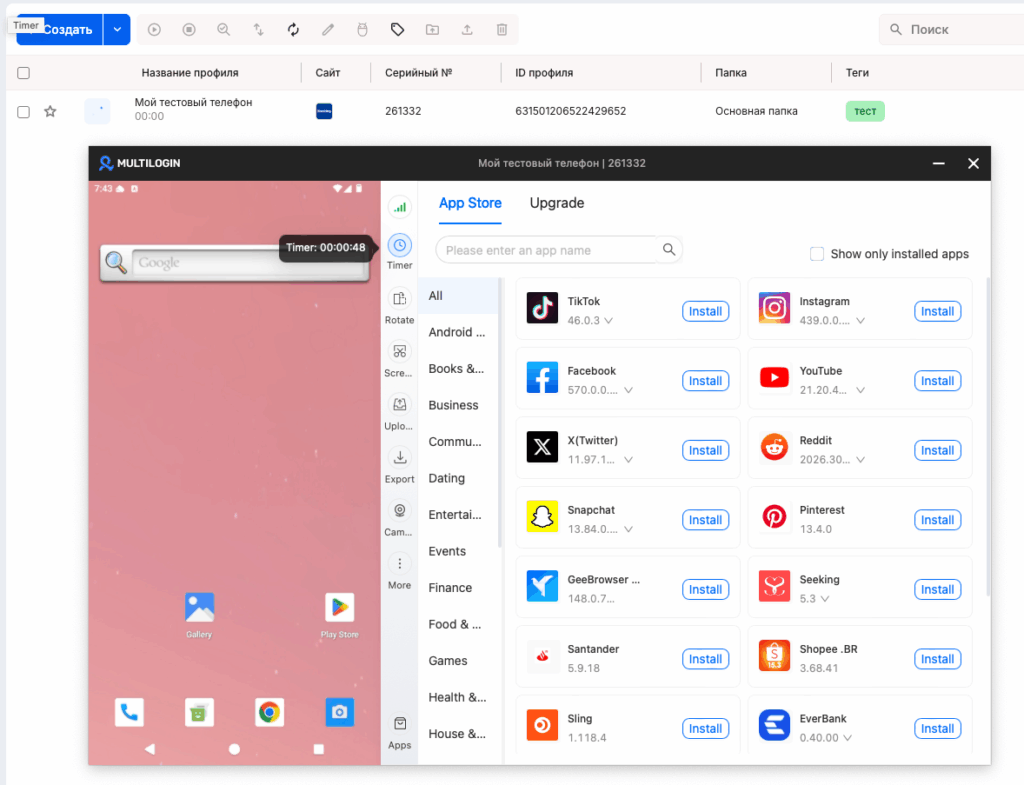Open the dropdown arrow beside Создать

tap(117, 29)
